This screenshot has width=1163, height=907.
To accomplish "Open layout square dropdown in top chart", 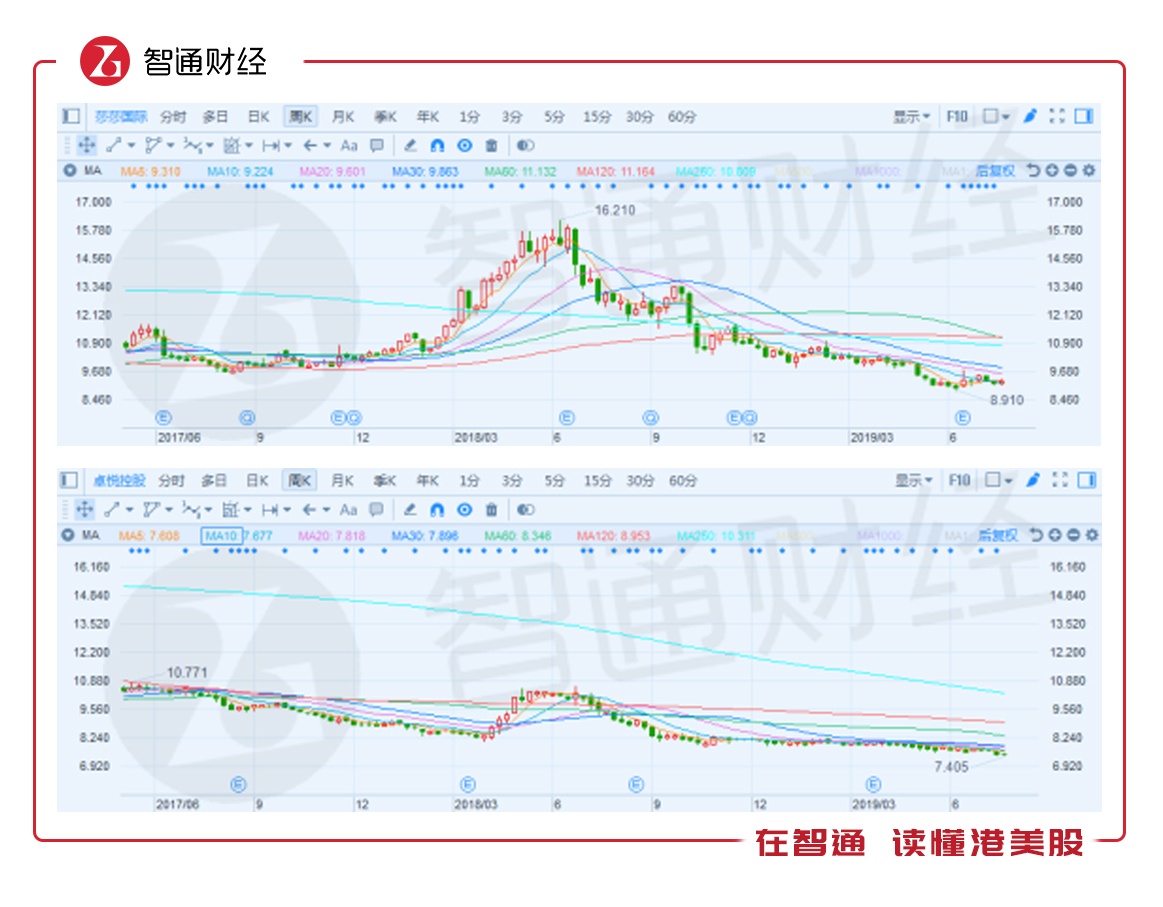I will coord(995,116).
